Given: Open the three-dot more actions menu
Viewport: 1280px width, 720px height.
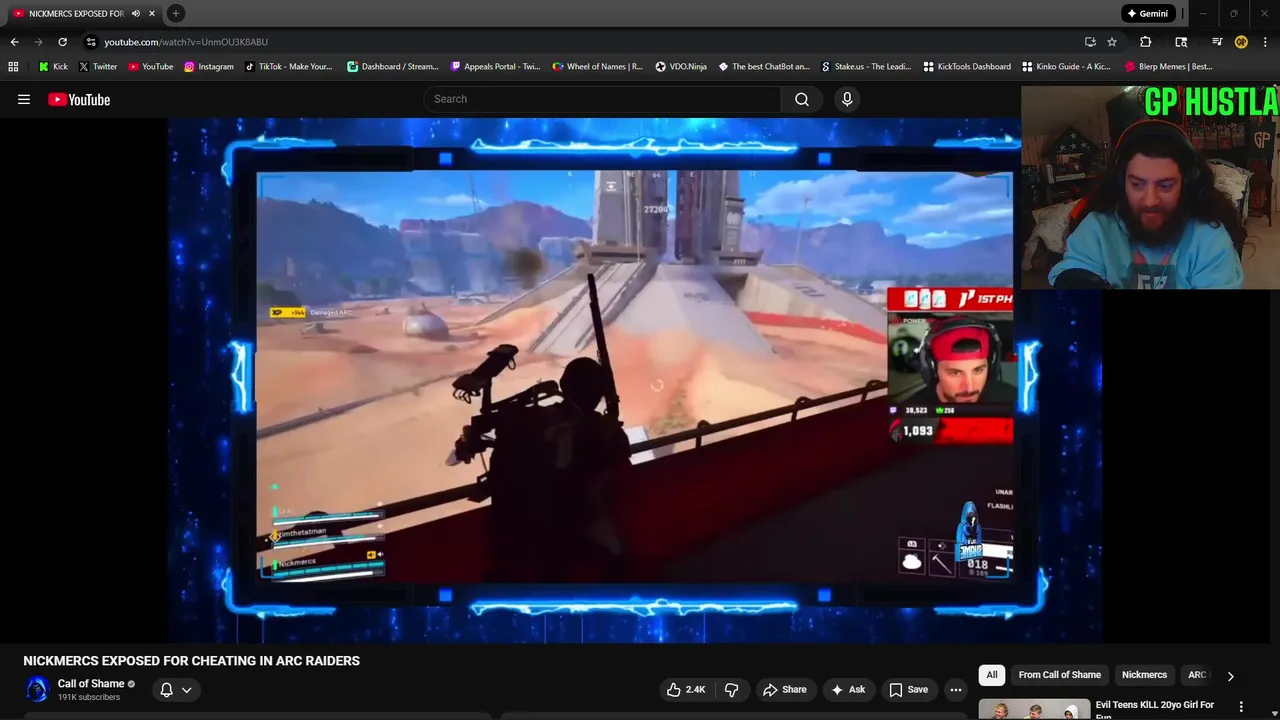Looking at the screenshot, I should 956,689.
